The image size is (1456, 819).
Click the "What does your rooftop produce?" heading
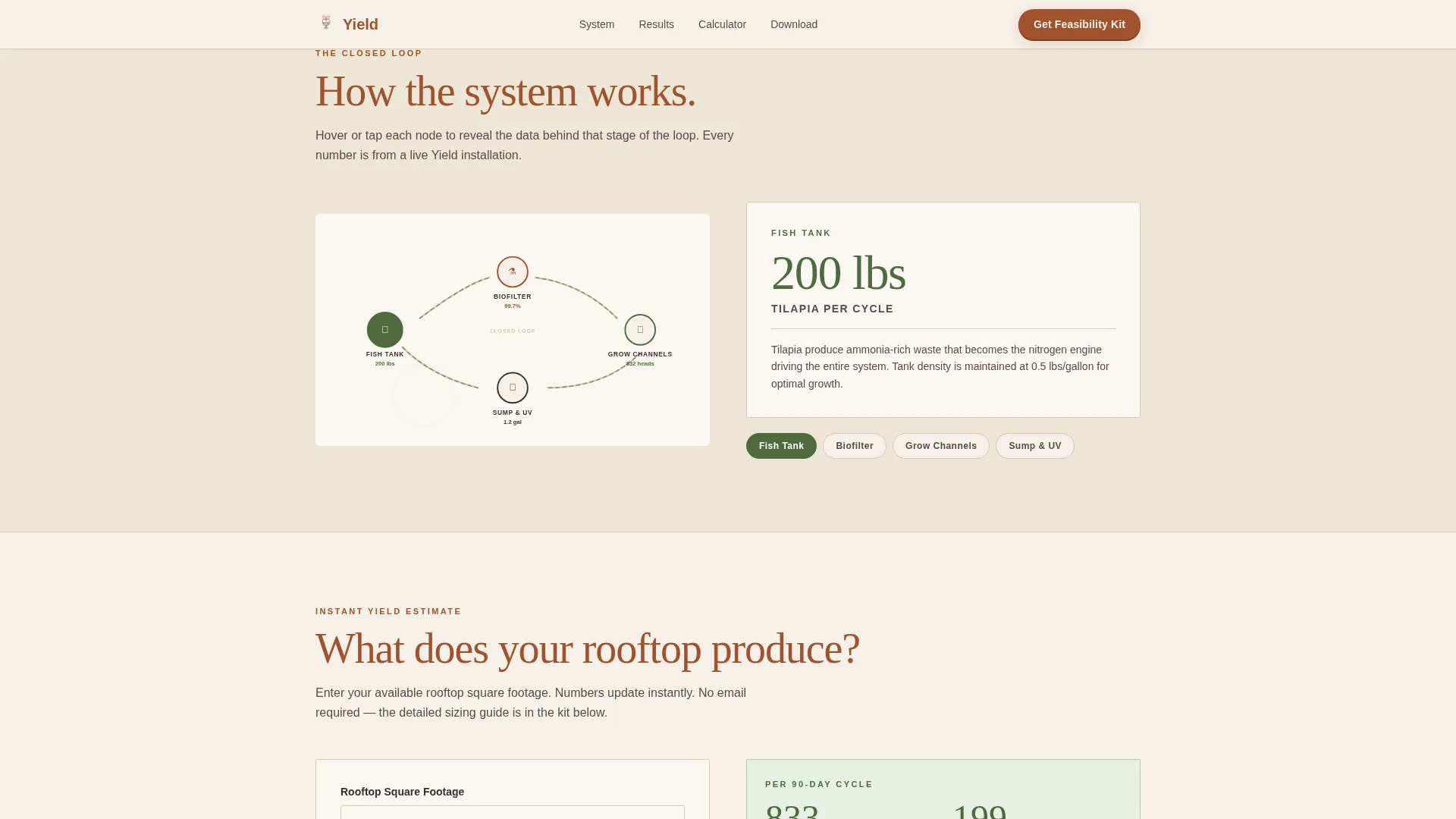[x=588, y=649]
